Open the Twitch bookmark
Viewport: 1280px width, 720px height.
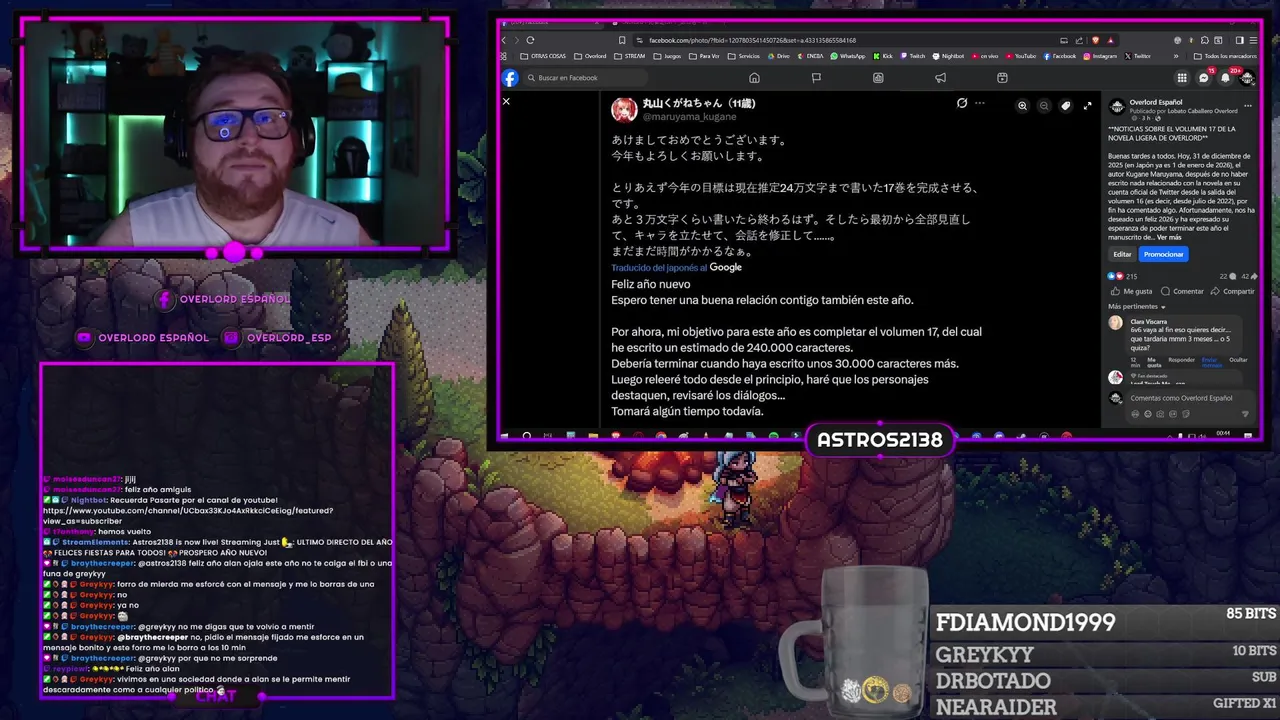tap(912, 56)
